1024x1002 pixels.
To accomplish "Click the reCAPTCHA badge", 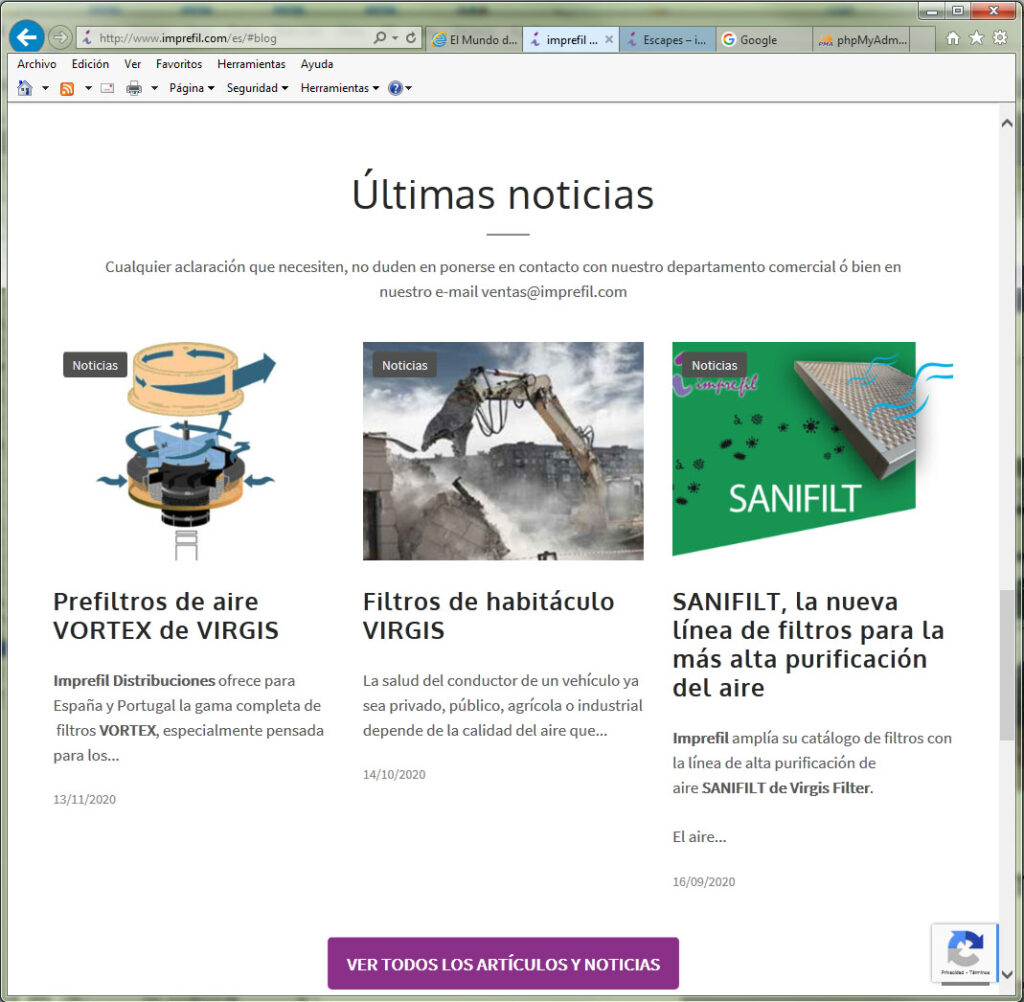I will [964, 952].
